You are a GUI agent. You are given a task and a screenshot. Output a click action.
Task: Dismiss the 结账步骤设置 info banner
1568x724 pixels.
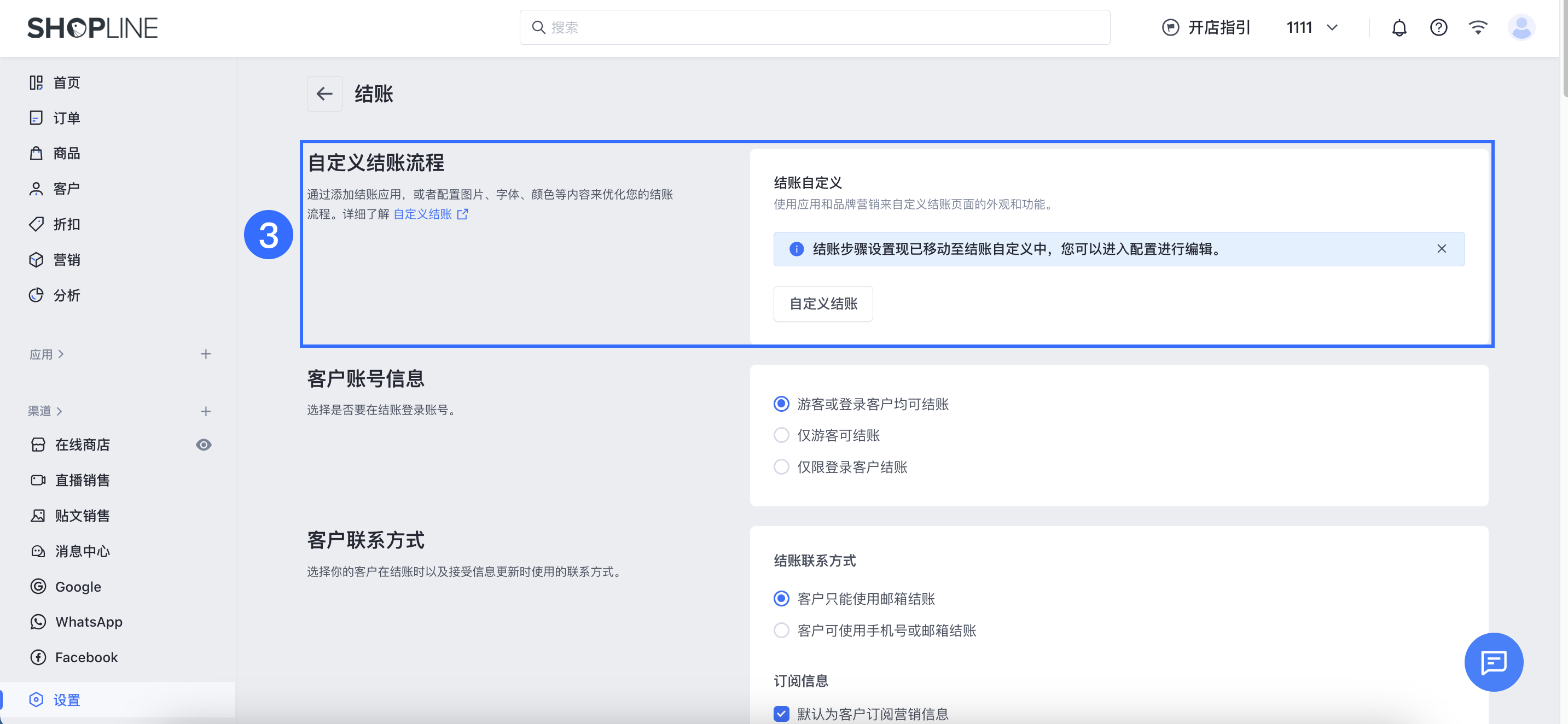point(1442,248)
